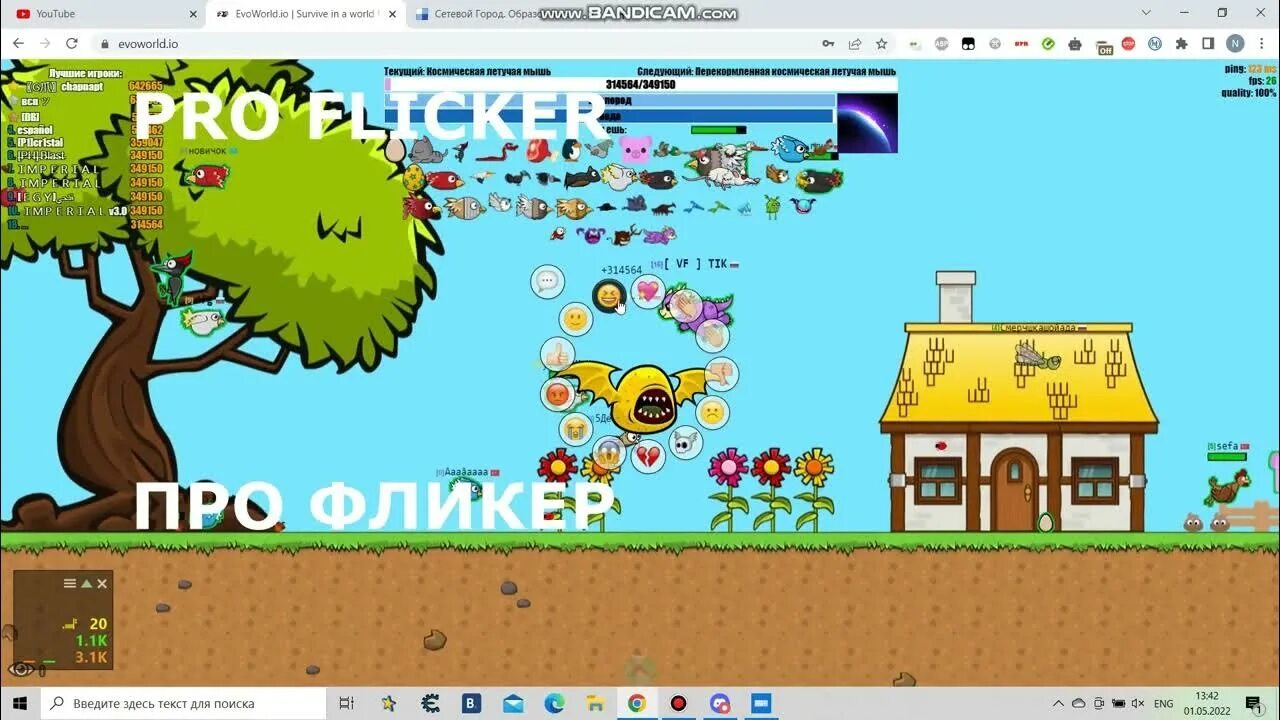Select the EvoWorld.io browser tab
1280x720 pixels.
(305, 14)
